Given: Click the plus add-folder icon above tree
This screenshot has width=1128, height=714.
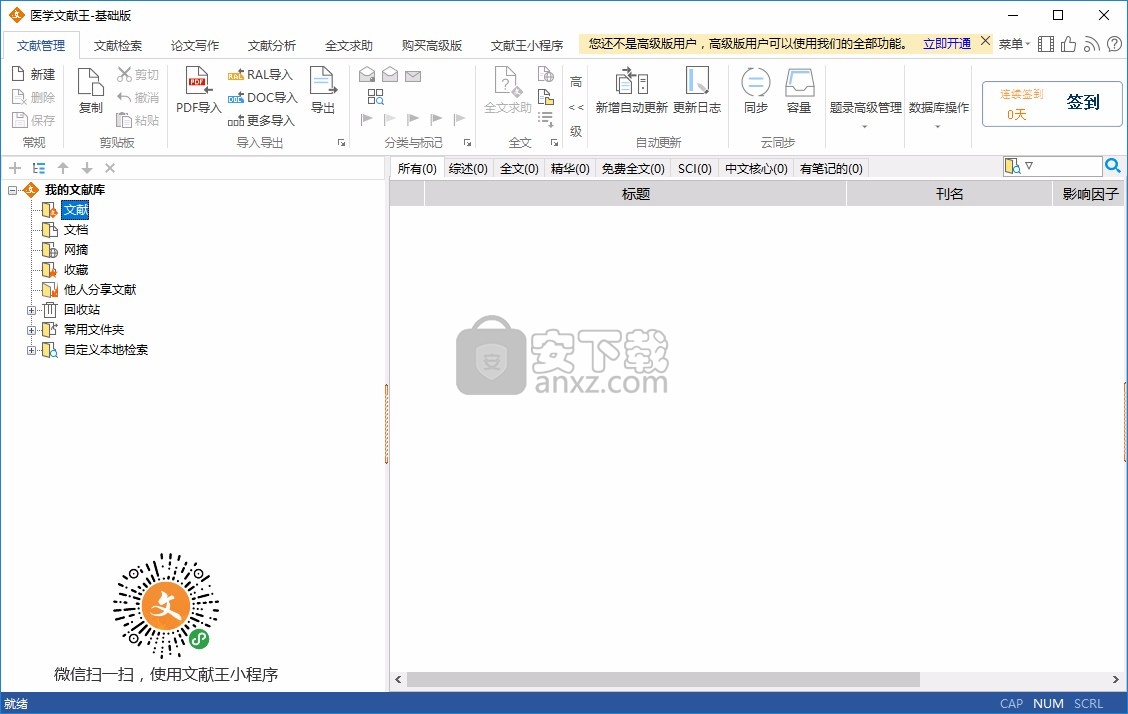Looking at the screenshot, I should 14,168.
